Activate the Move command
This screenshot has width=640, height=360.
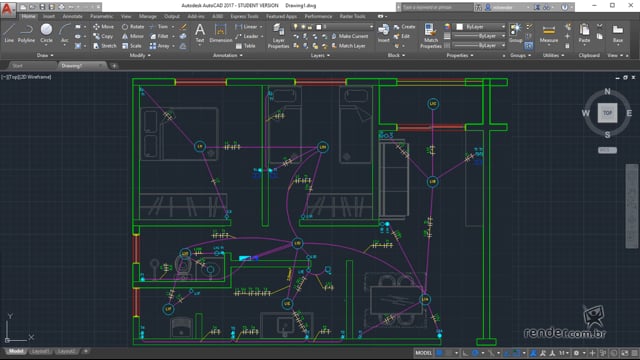pos(104,27)
